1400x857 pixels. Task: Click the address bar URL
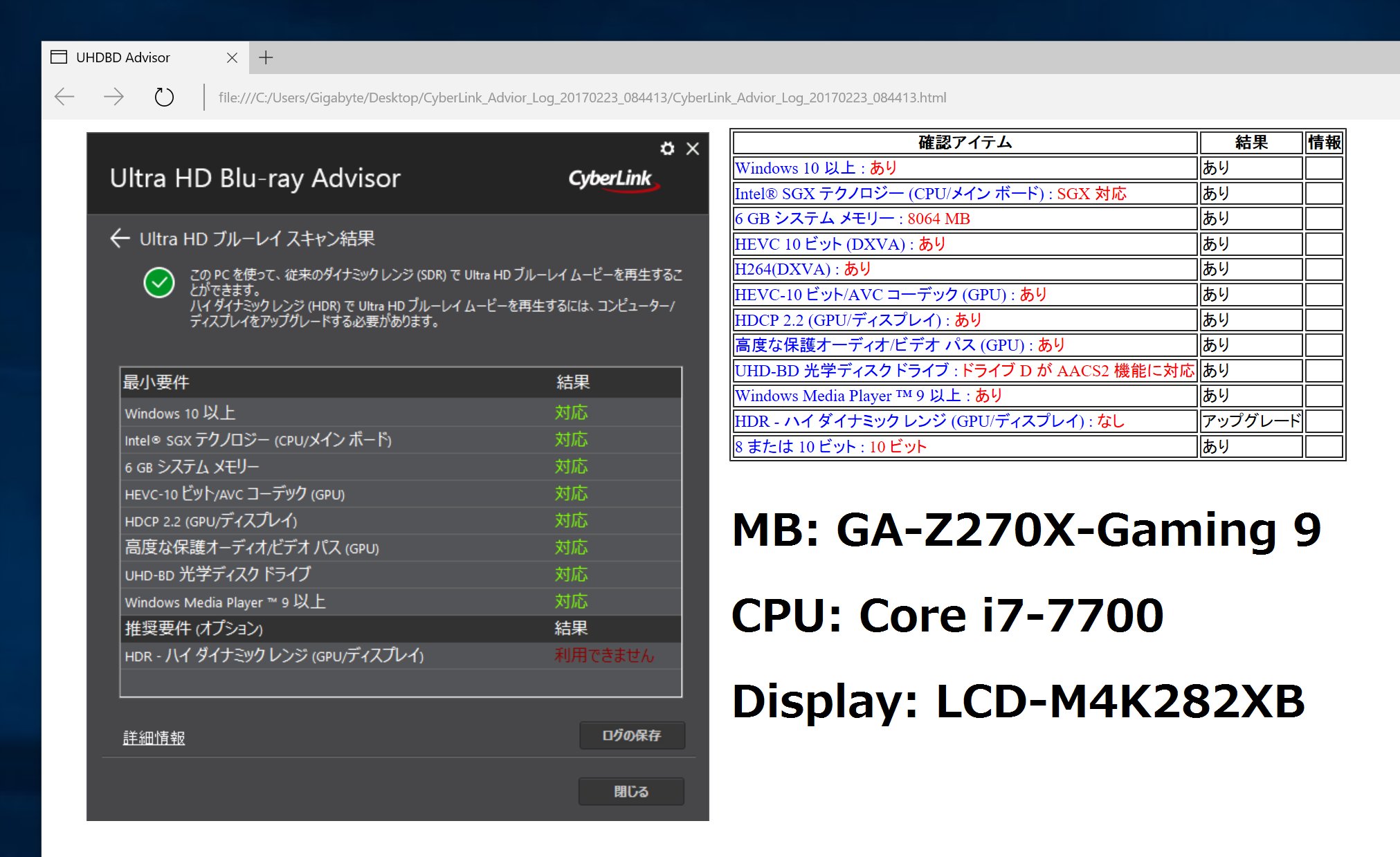[x=581, y=98]
